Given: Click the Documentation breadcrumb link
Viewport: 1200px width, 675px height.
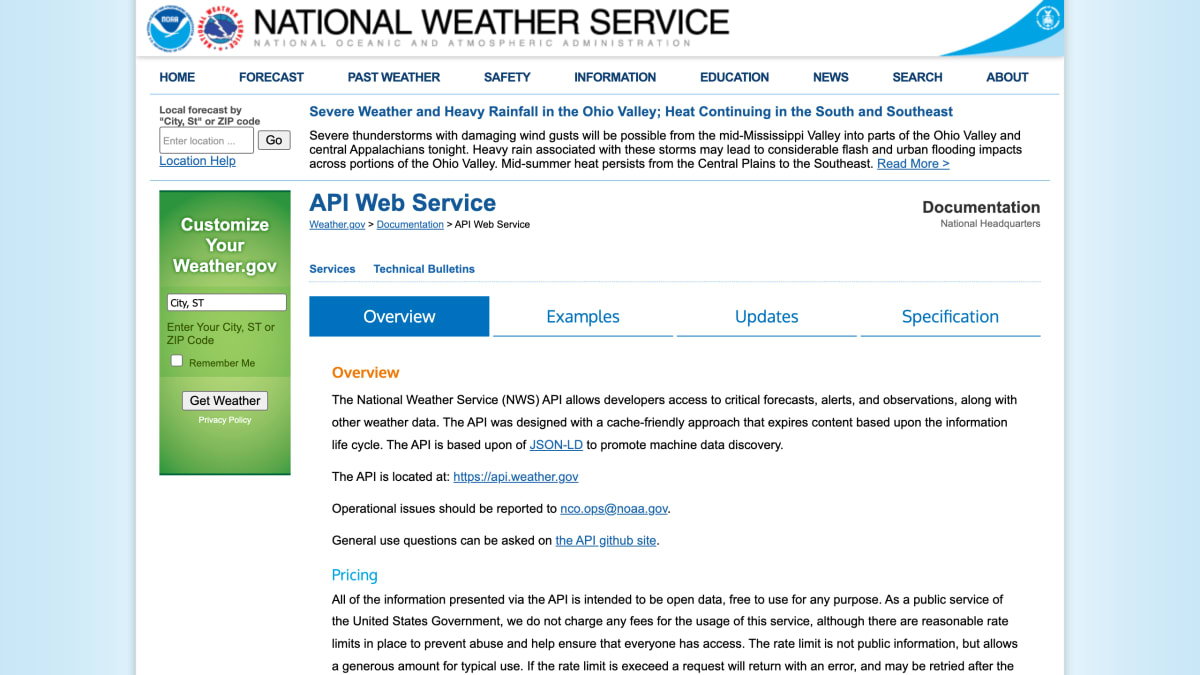Looking at the screenshot, I should pyautogui.click(x=410, y=225).
